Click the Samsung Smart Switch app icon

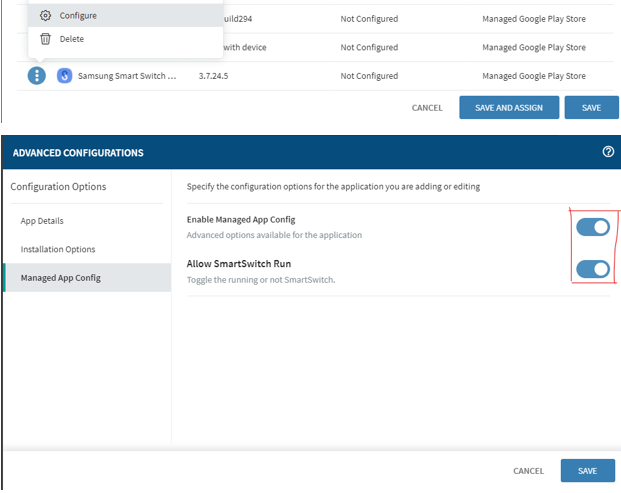tap(65, 76)
